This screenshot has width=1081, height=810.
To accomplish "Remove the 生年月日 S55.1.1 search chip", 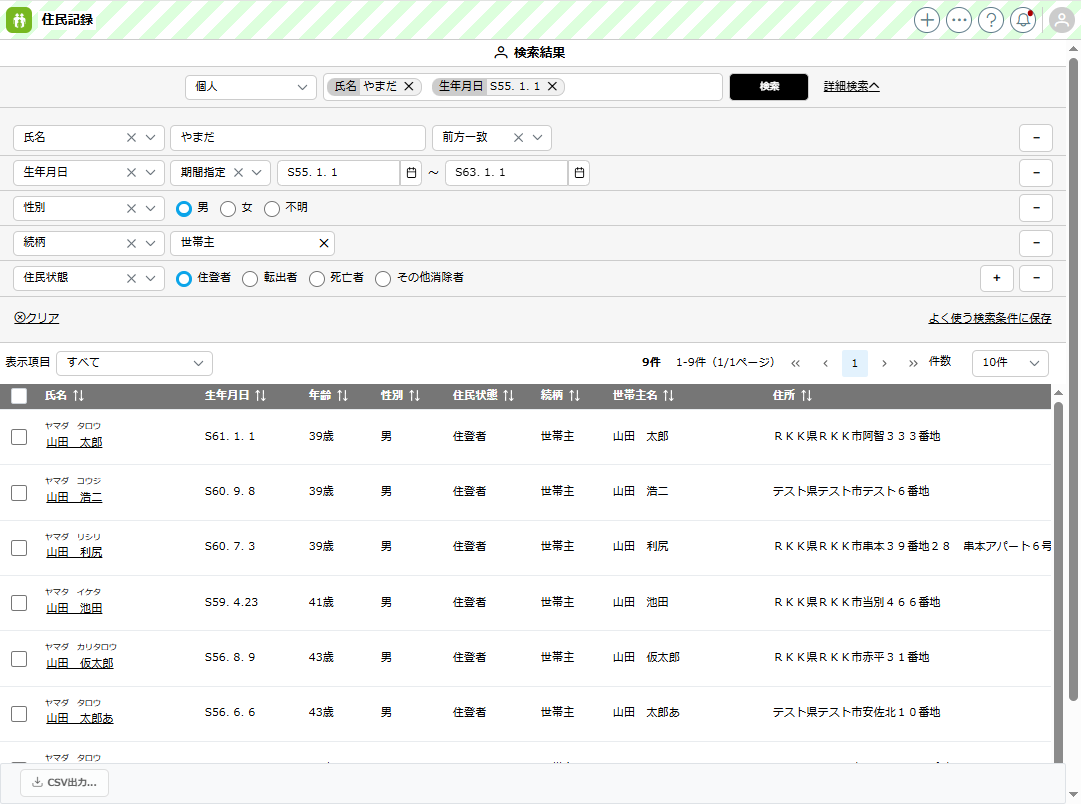I will pos(552,86).
